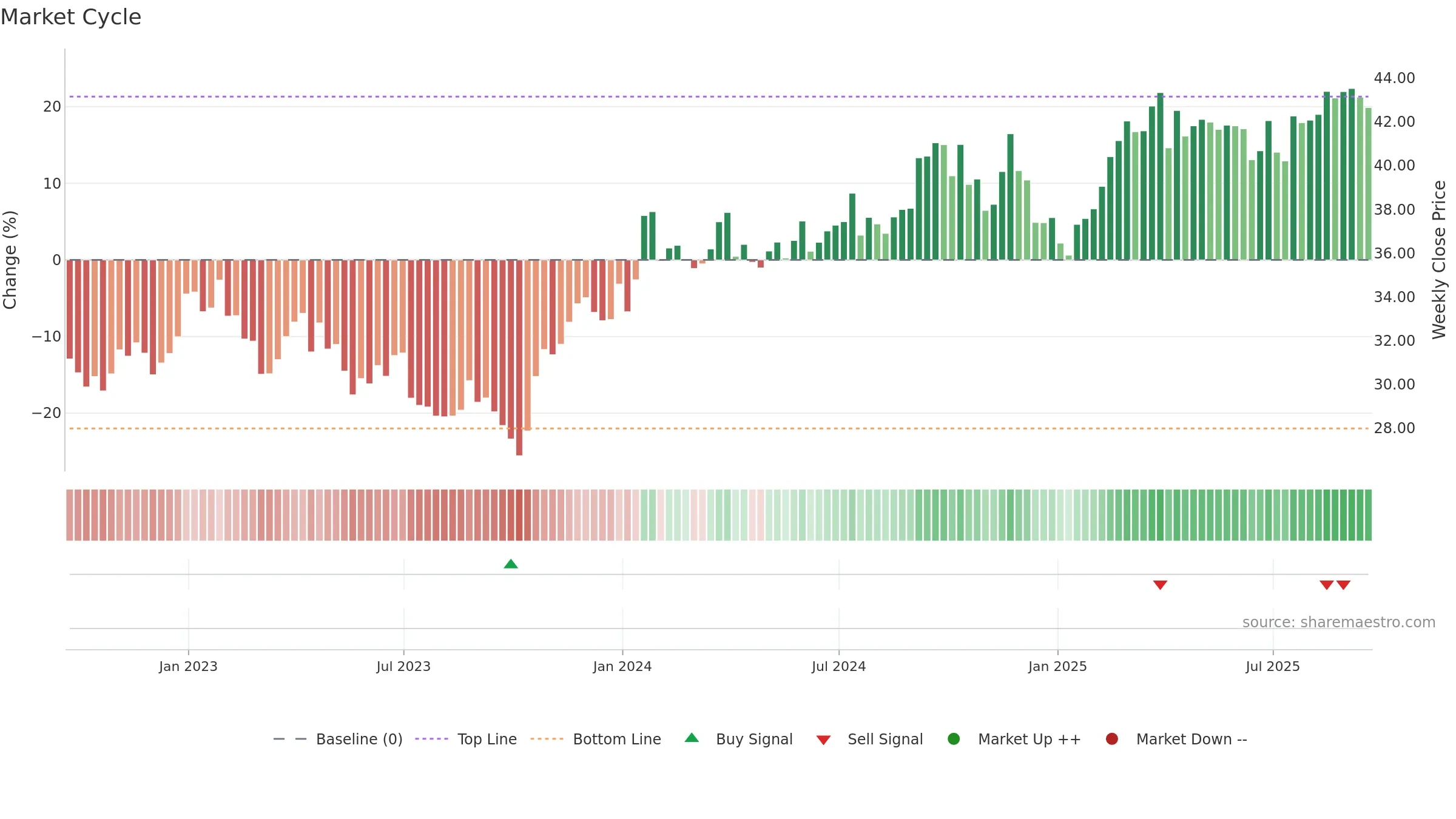Click the green Buy Signal triangle marker
1456x819 pixels.
[x=511, y=564]
